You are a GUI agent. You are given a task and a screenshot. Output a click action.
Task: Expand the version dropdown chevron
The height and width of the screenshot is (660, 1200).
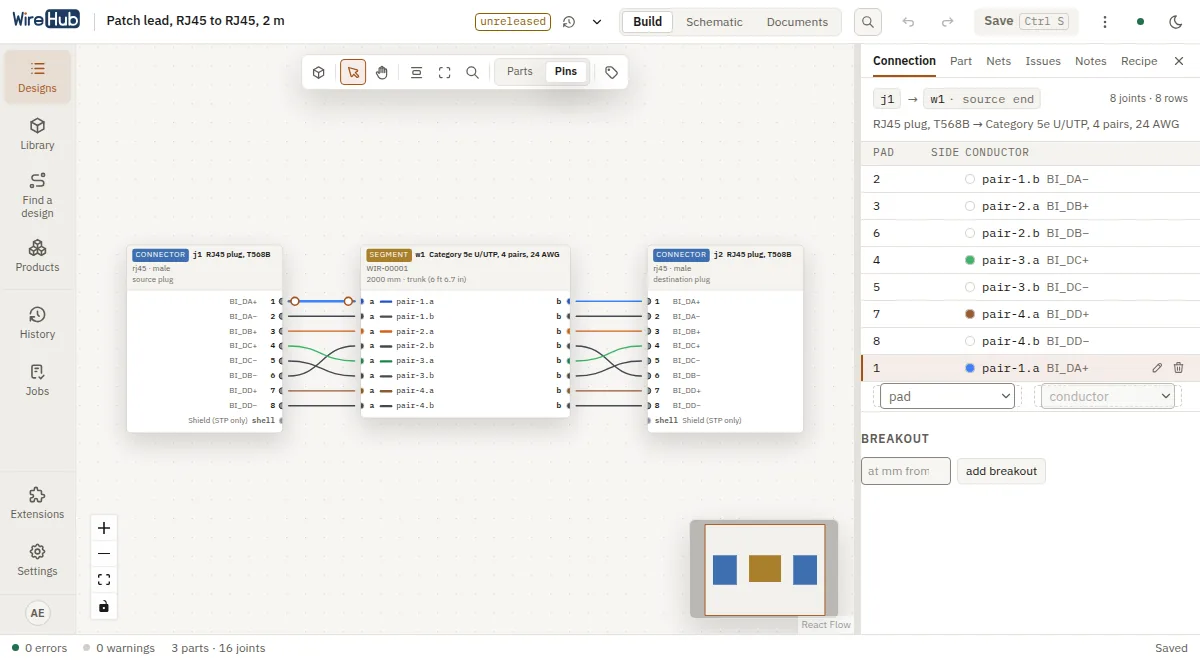(x=597, y=22)
